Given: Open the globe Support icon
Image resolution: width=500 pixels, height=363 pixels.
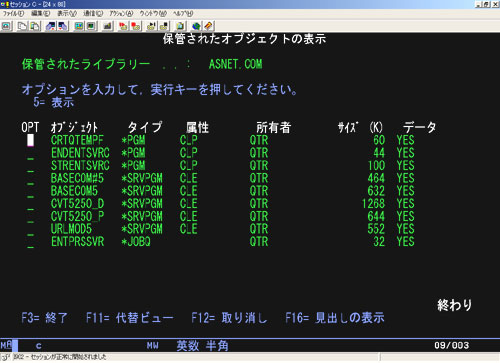Looking at the screenshot, I should click(x=196, y=26).
